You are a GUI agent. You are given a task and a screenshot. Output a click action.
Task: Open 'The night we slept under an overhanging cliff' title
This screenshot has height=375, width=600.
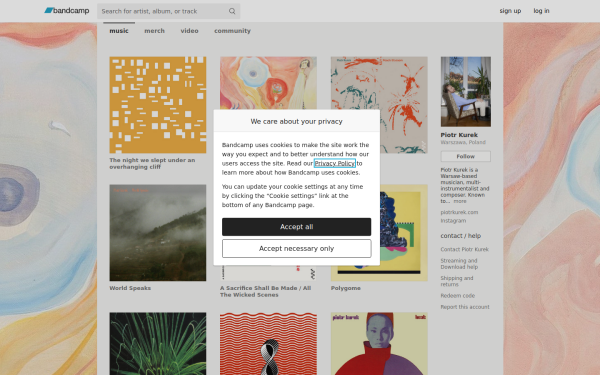152,163
